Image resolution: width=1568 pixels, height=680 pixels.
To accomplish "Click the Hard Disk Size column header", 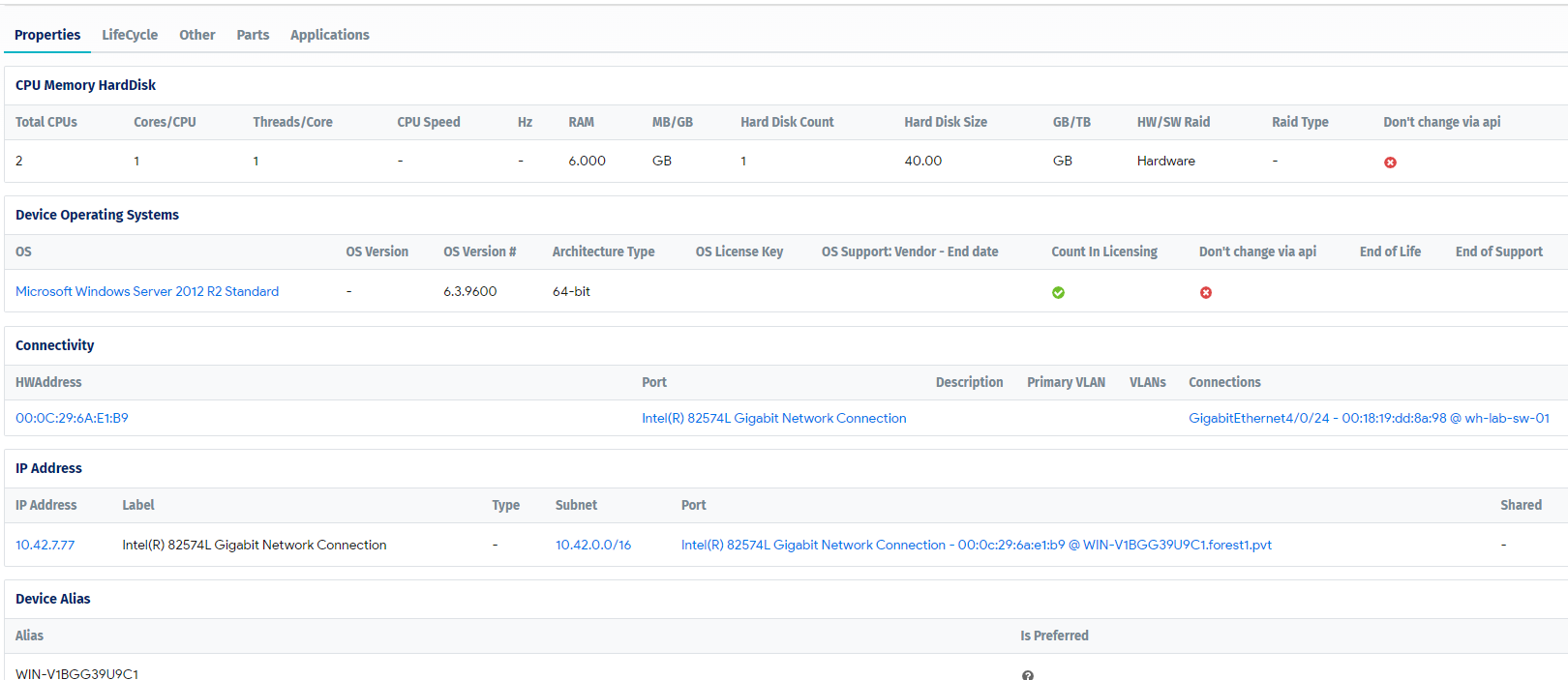I will click(945, 122).
